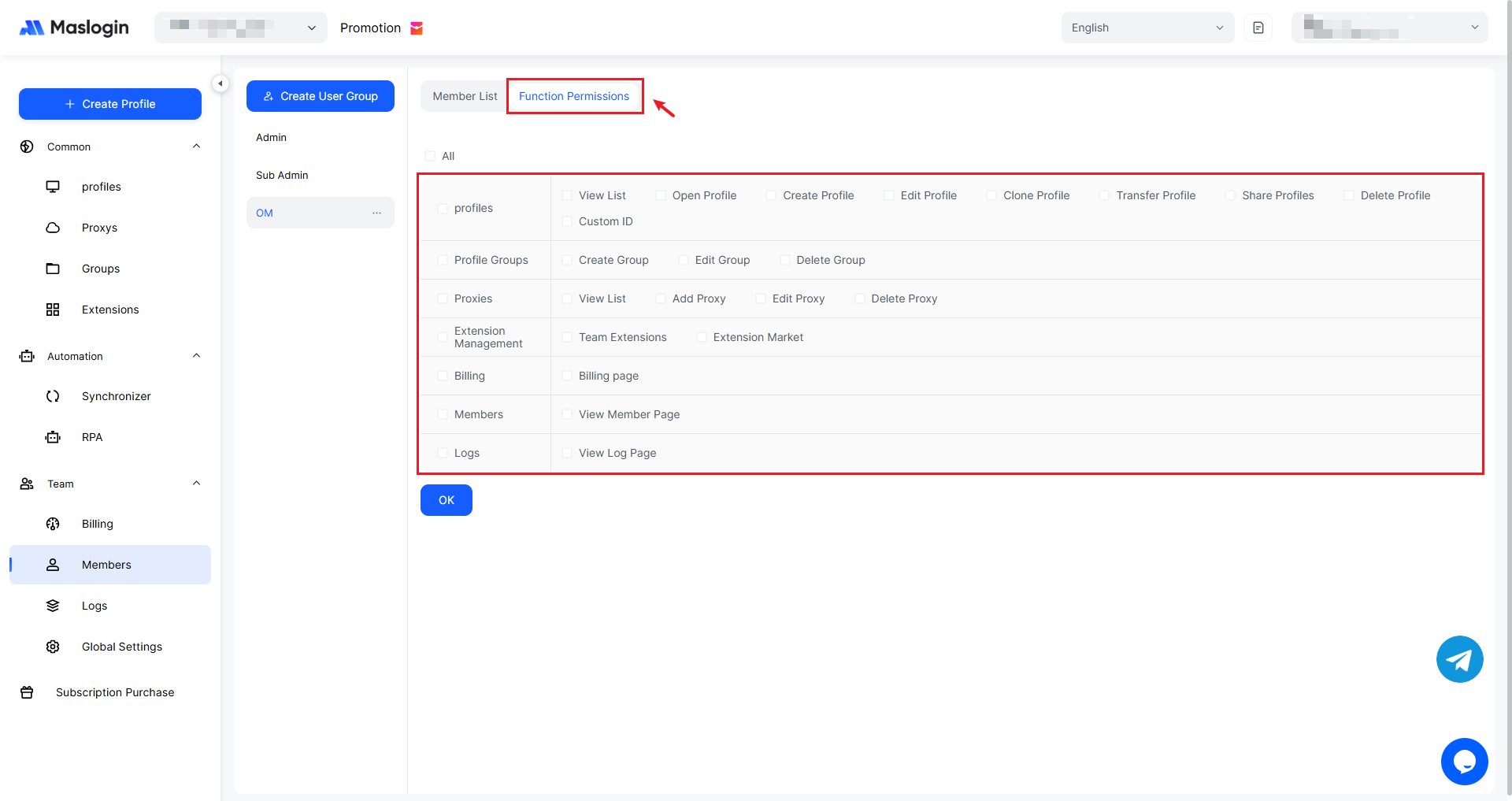
Task: Open the OM group's three-dot menu
Action: pyautogui.click(x=376, y=213)
